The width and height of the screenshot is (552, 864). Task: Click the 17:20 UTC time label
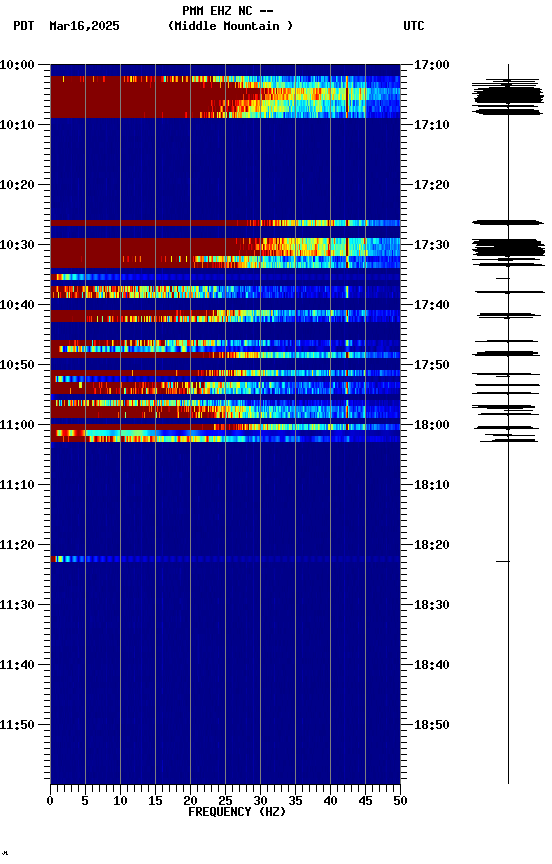pyautogui.click(x=431, y=185)
